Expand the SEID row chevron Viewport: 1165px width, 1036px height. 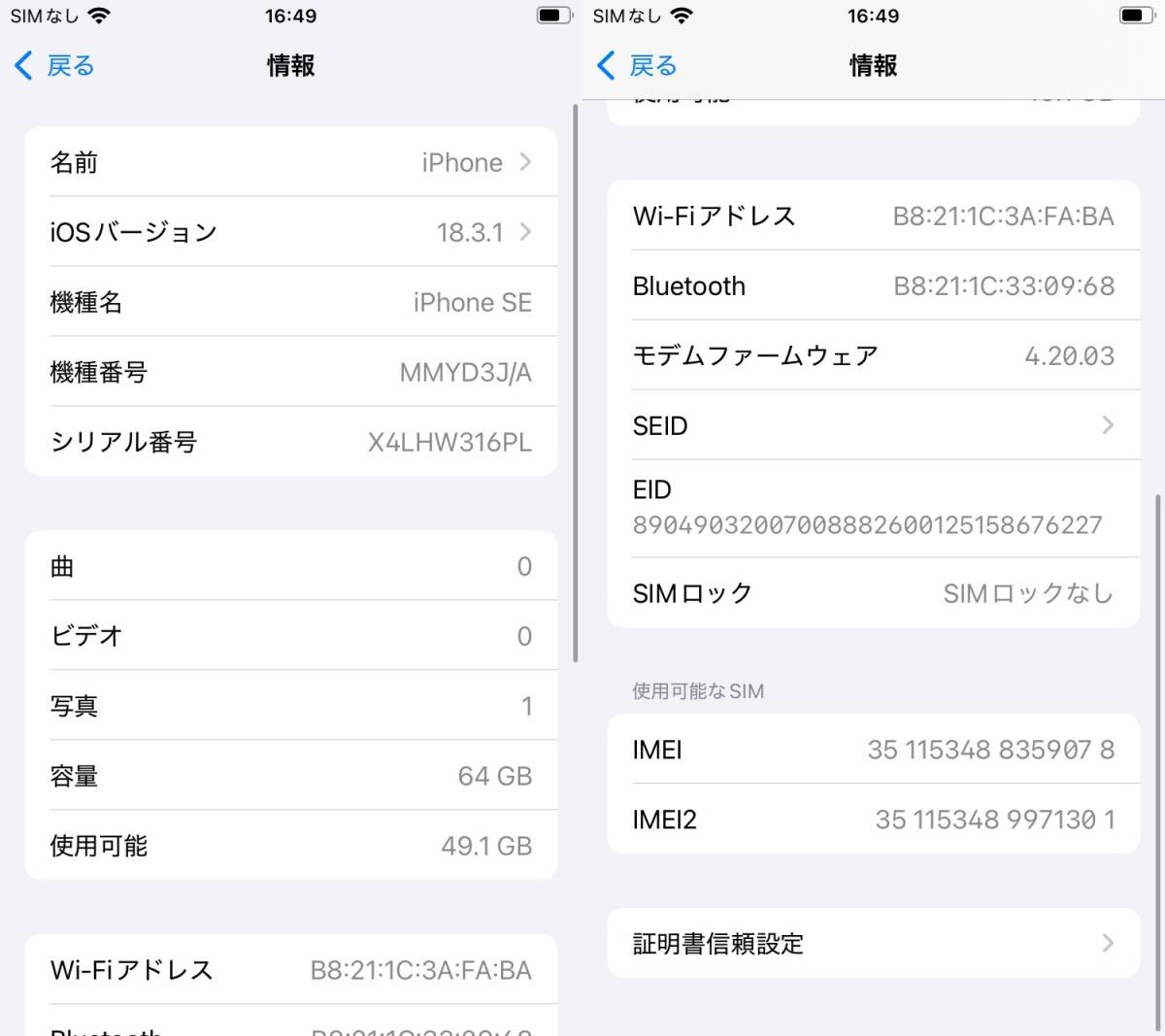click(1108, 425)
